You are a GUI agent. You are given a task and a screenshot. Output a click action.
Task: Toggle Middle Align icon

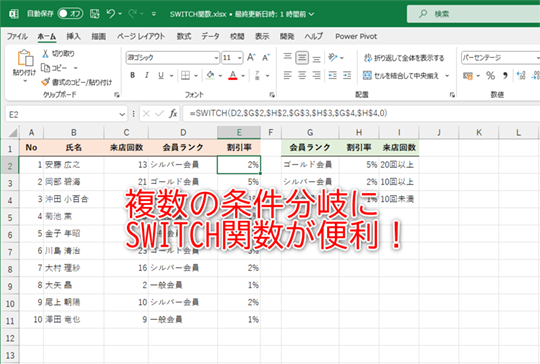(302, 58)
